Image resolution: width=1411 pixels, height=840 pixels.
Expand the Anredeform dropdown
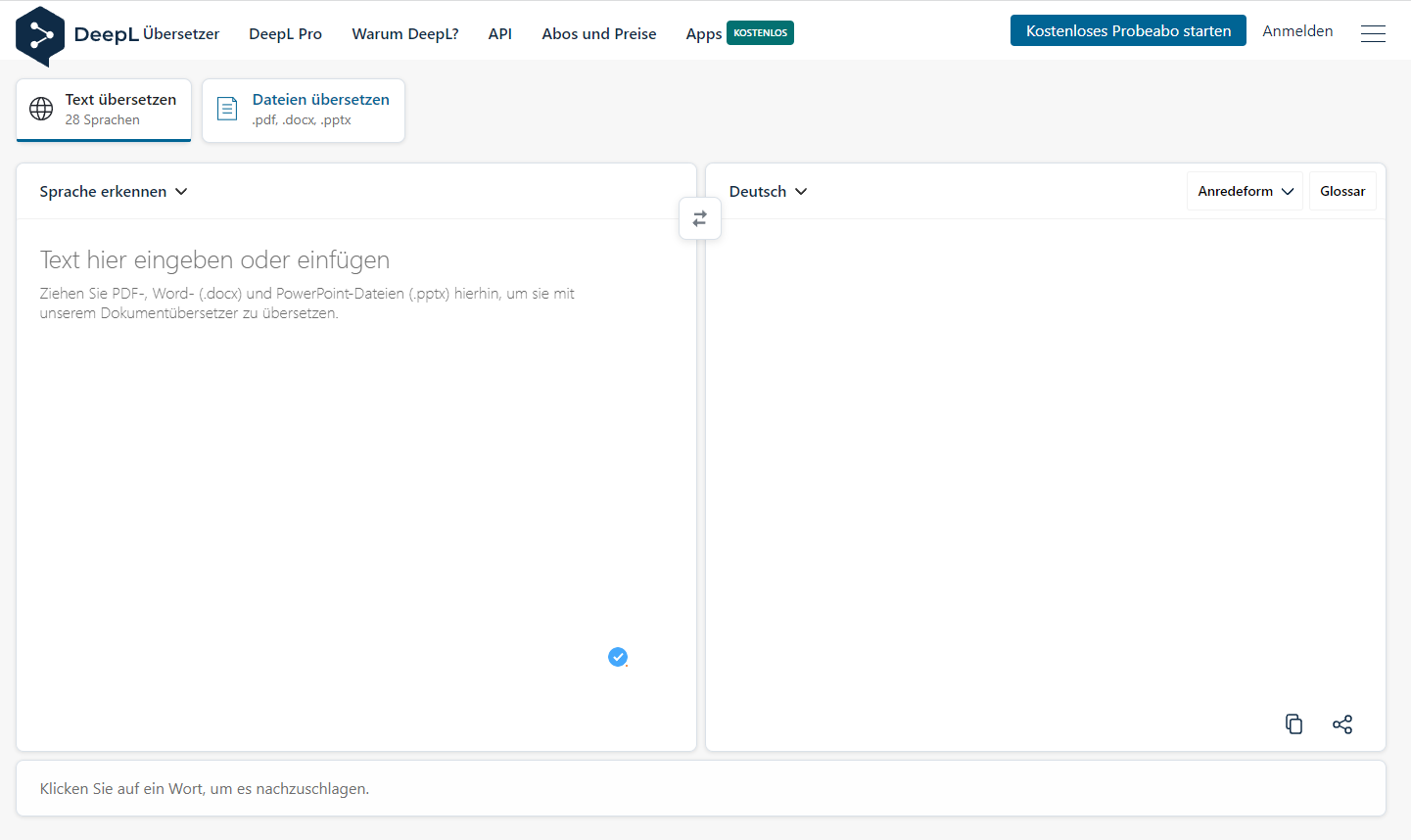point(1246,191)
